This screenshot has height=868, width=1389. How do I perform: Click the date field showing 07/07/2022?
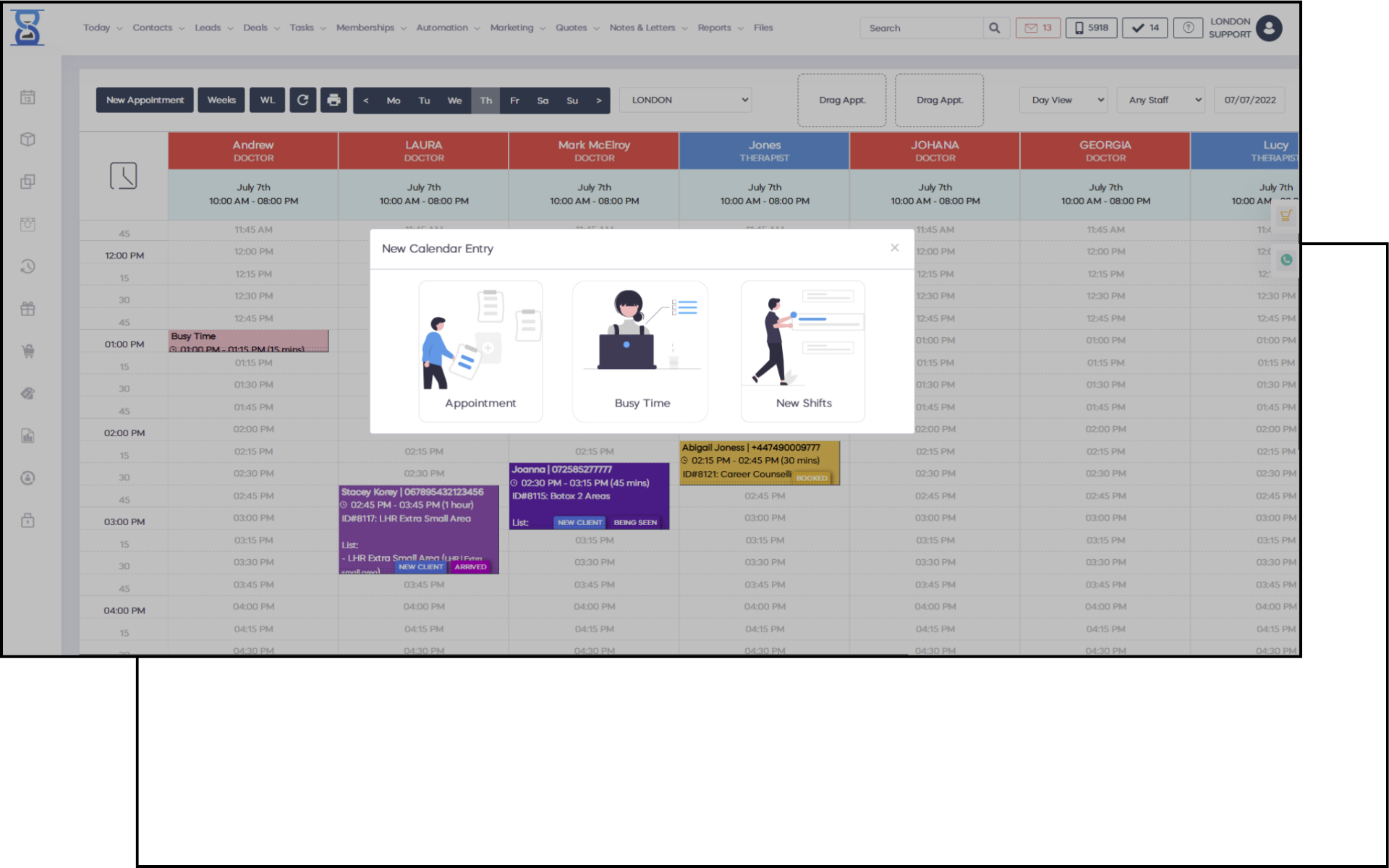[1249, 100]
